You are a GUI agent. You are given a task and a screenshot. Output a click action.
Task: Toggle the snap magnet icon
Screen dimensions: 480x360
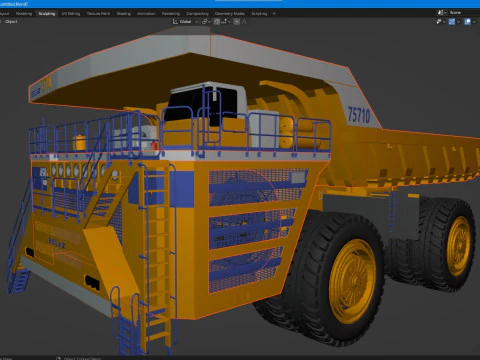[217, 22]
